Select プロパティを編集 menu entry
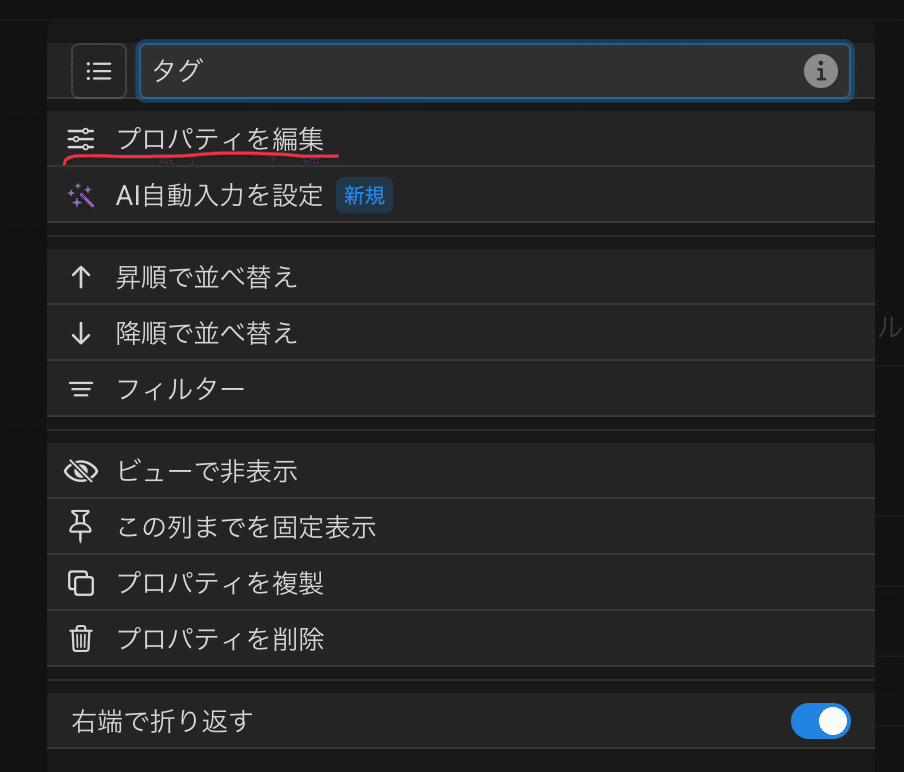The height and width of the screenshot is (772, 904). (x=220, y=140)
